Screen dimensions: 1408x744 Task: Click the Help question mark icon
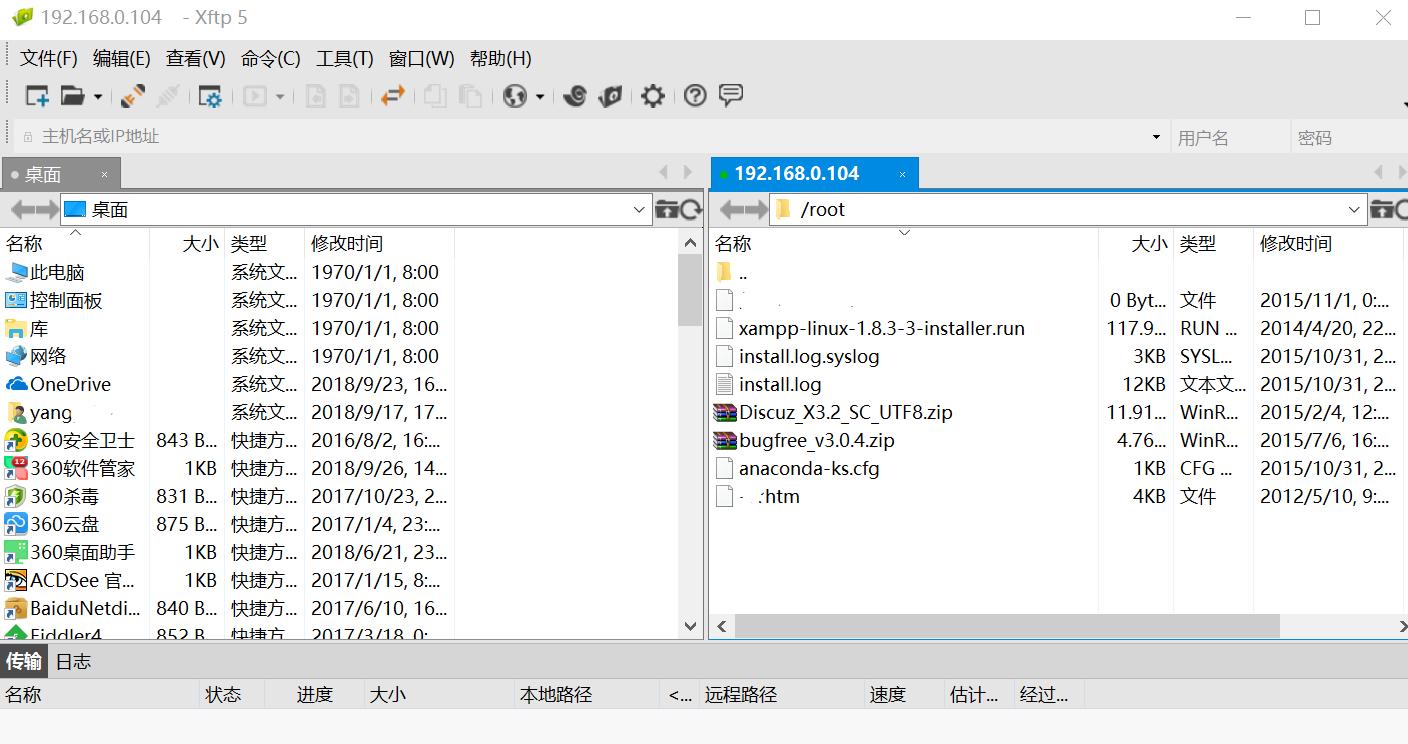tap(695, 96)
